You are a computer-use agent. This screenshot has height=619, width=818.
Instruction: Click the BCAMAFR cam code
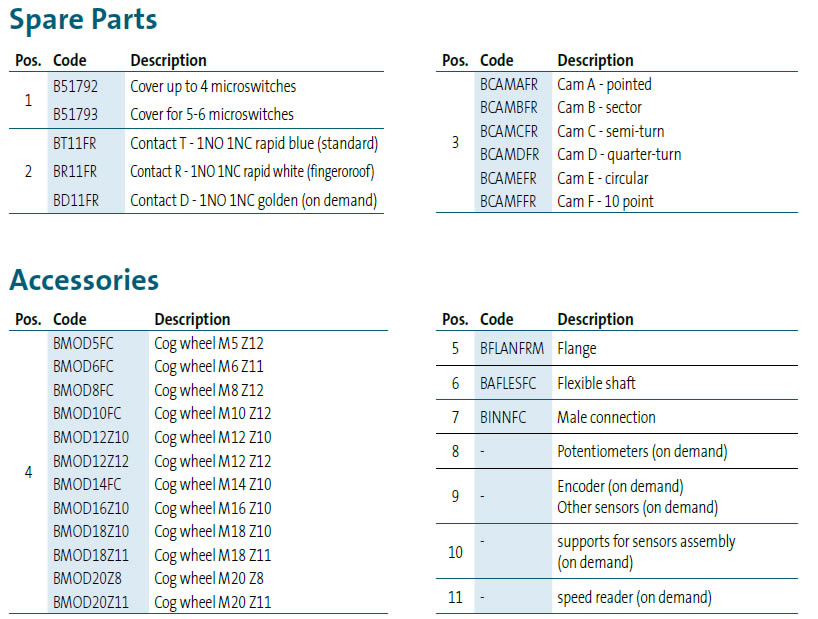pos(508,85)
